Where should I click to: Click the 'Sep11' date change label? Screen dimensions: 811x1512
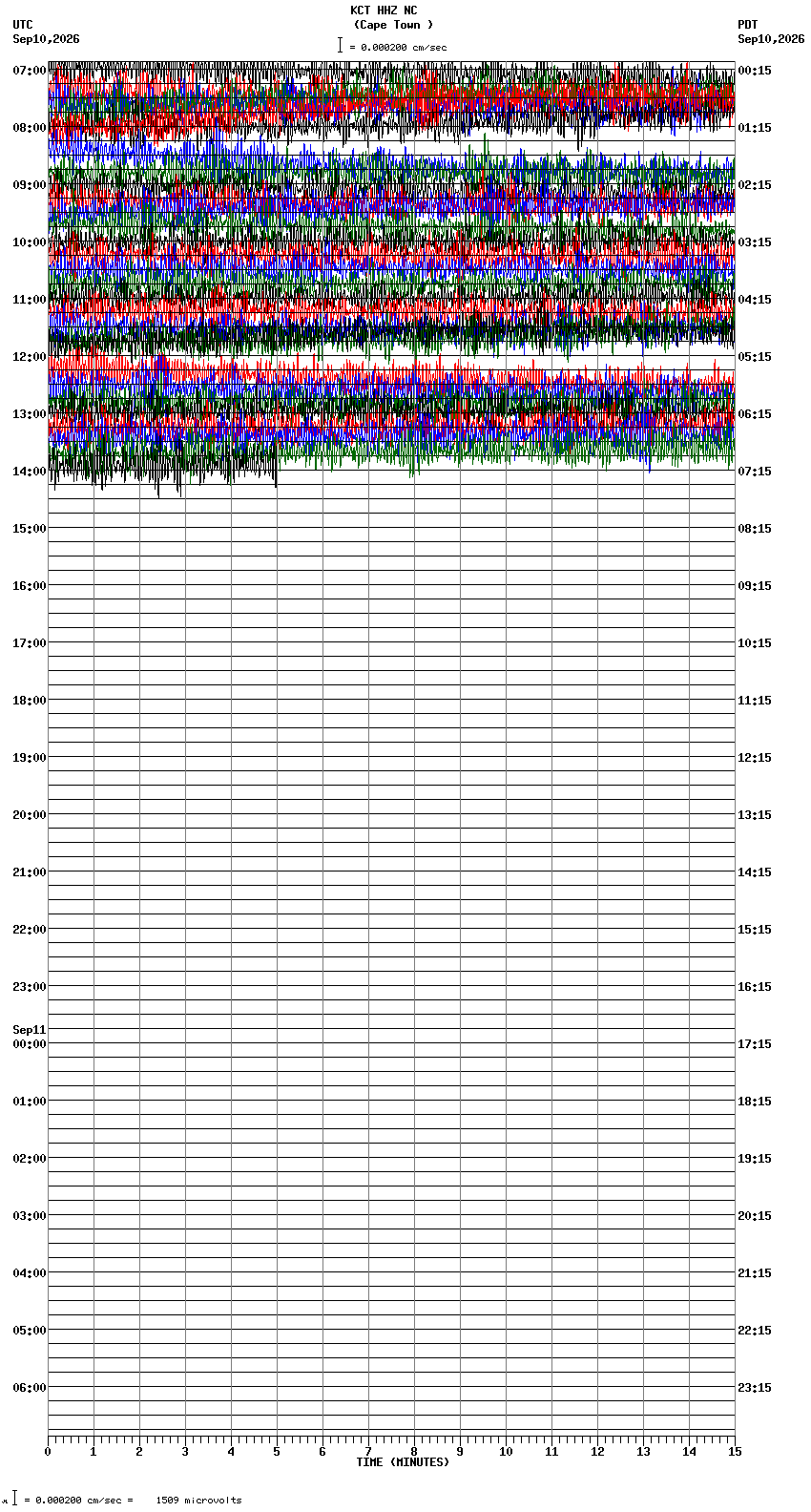[x=30, y=1030]
